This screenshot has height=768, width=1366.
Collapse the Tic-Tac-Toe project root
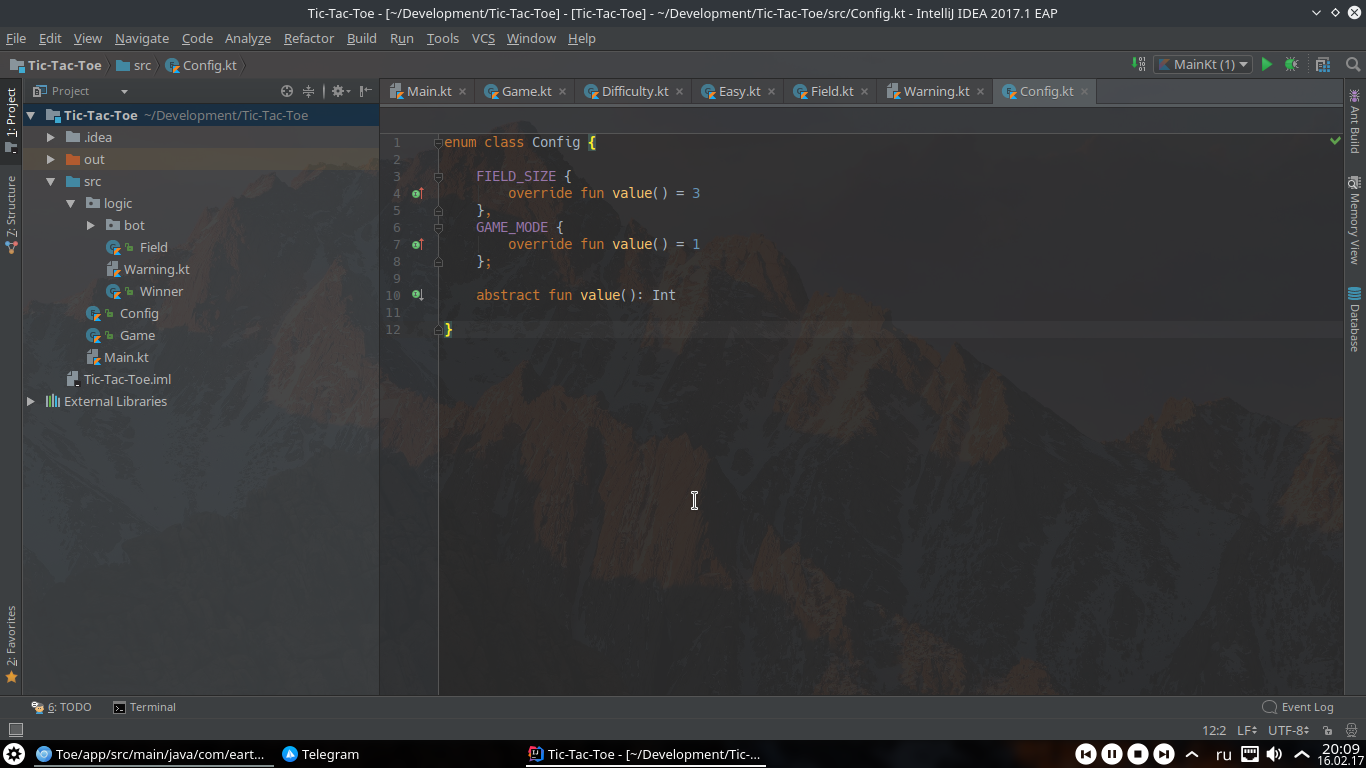pos(31,115)
